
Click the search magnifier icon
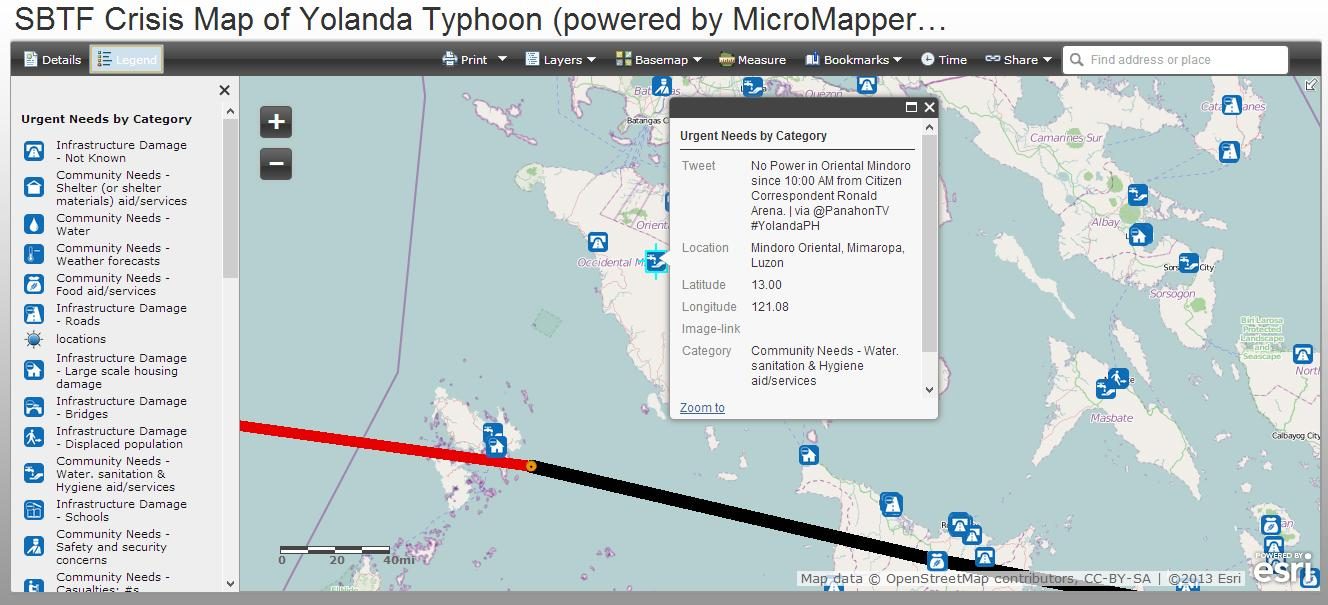point(1077,60)
